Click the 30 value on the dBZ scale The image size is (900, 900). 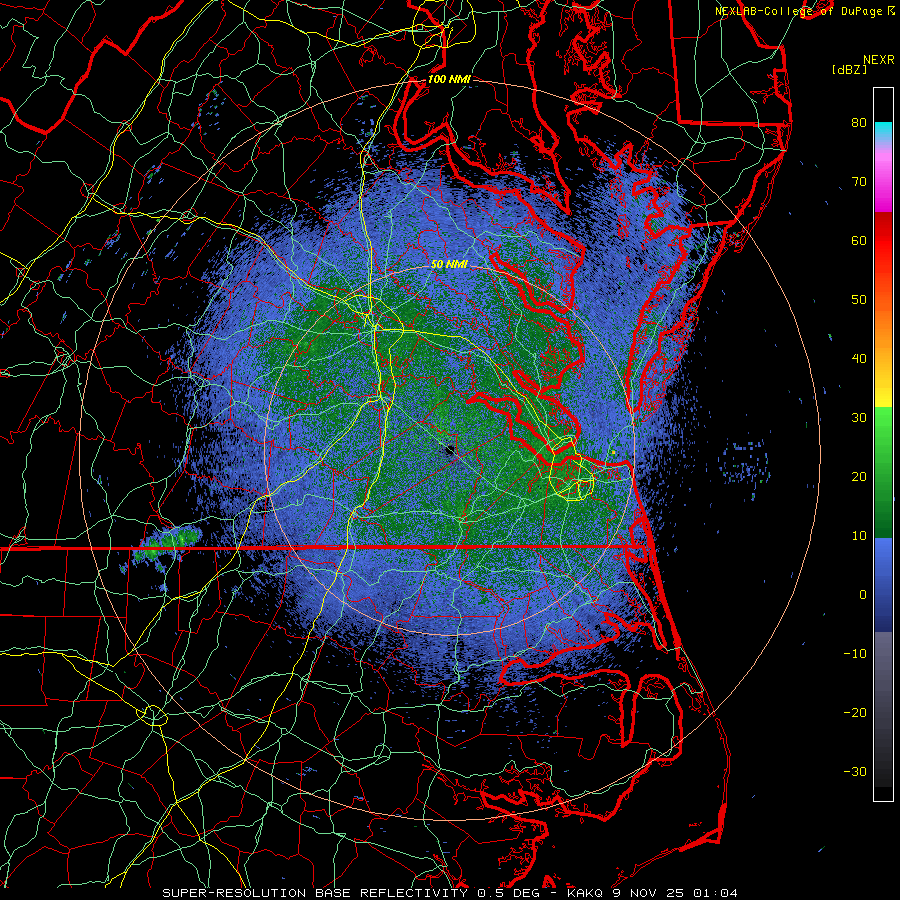(859, 417)
